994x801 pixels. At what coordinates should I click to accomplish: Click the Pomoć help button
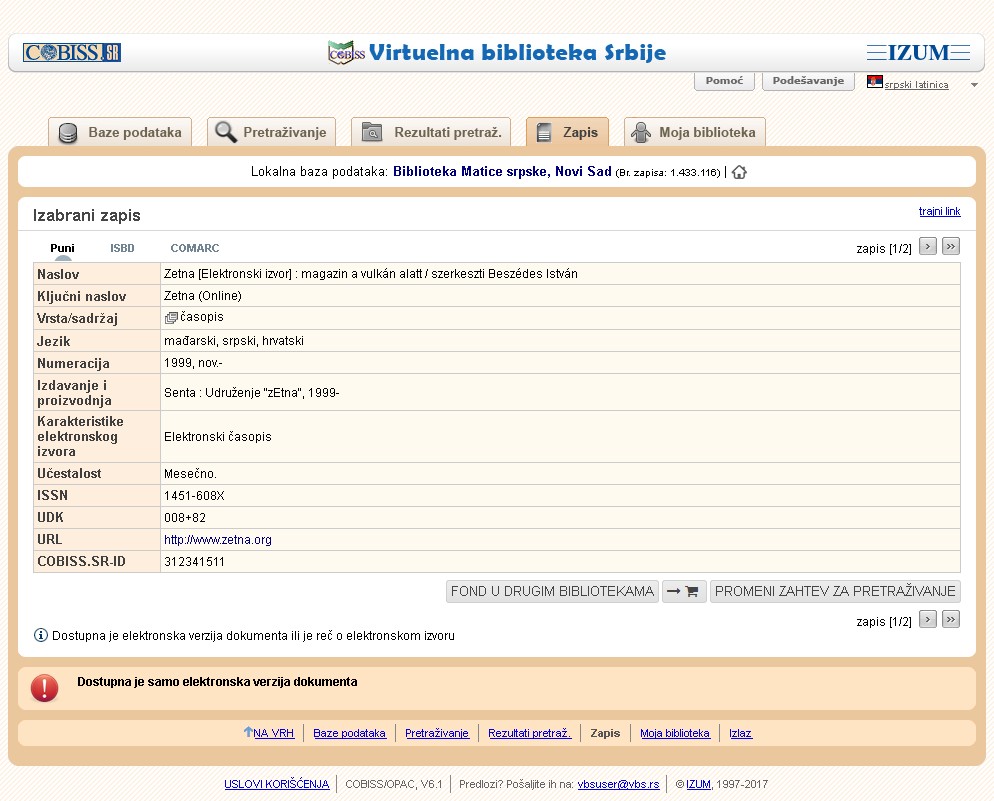click(x=724, y=81)
